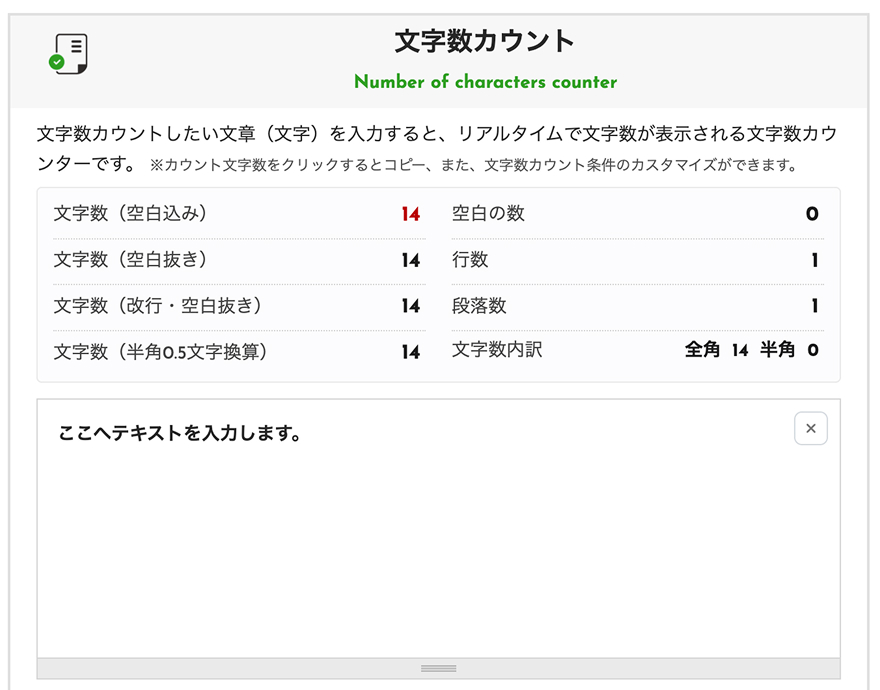The width and height of the screenshot is (880, 690).
Task: Clear text with the × button
Action: 810,428
